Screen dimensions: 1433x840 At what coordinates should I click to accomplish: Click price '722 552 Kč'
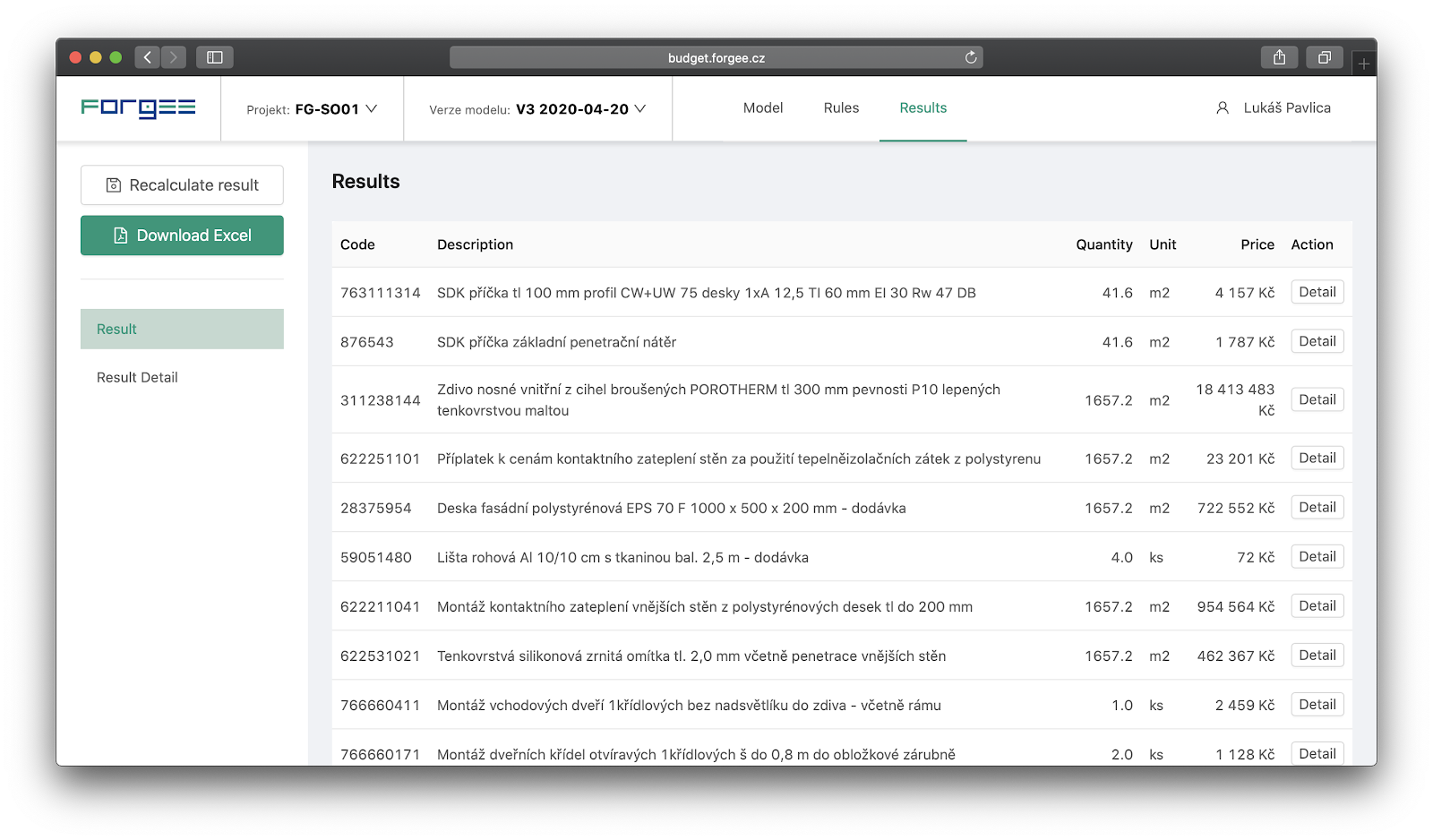point(1236,508)
